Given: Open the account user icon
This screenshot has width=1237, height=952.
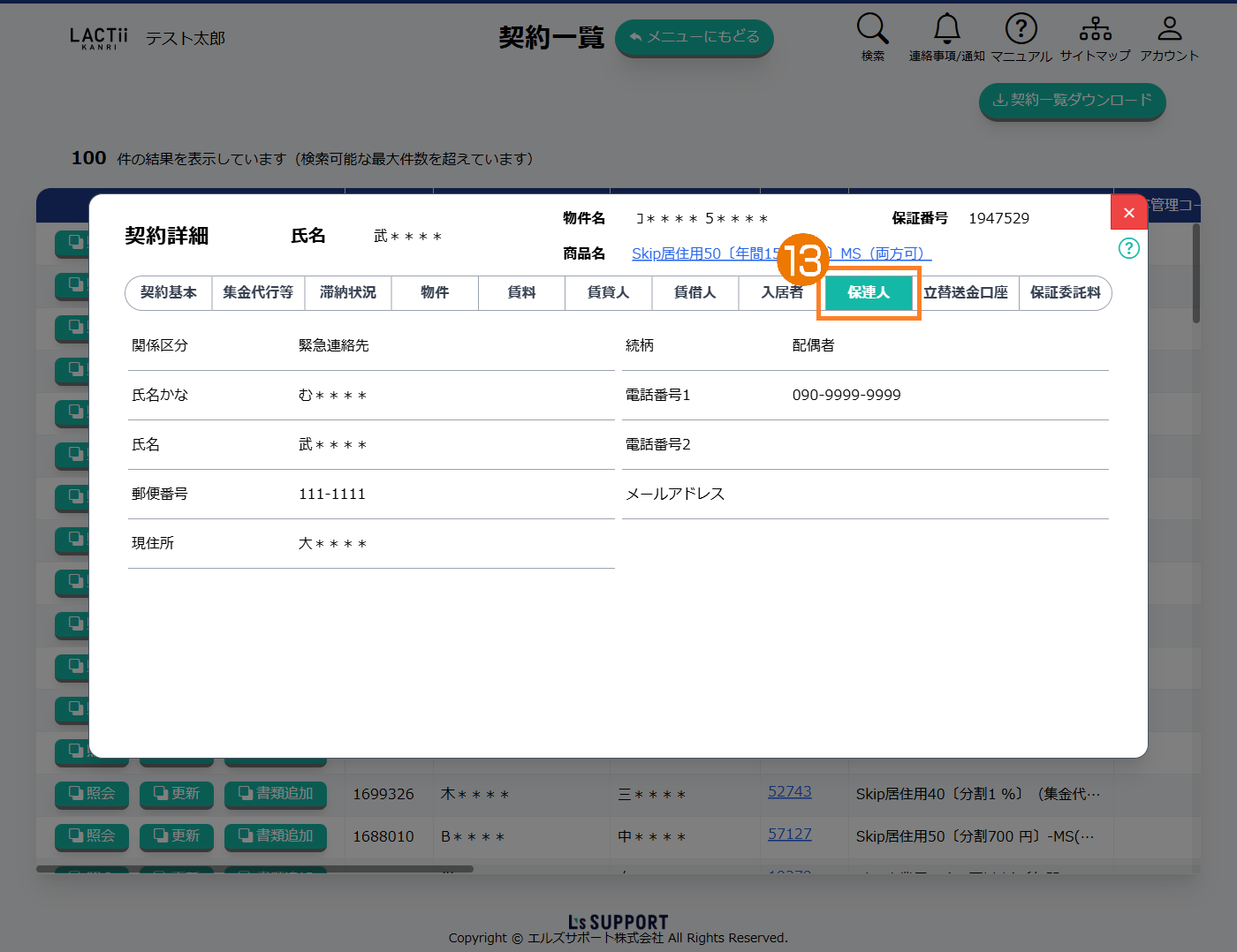Looking at the screenshot, I should [1169, 29].
